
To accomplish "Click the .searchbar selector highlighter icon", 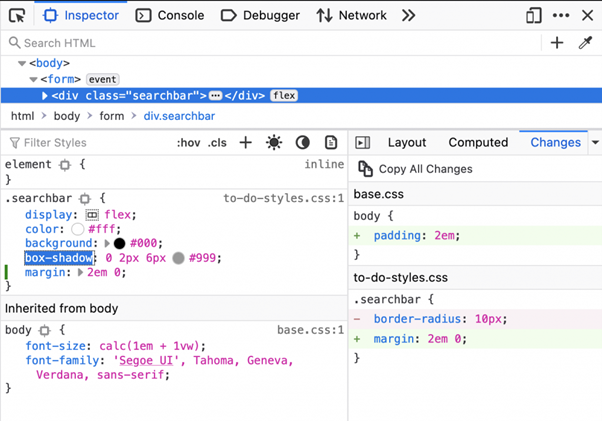I will coord(85,199).
